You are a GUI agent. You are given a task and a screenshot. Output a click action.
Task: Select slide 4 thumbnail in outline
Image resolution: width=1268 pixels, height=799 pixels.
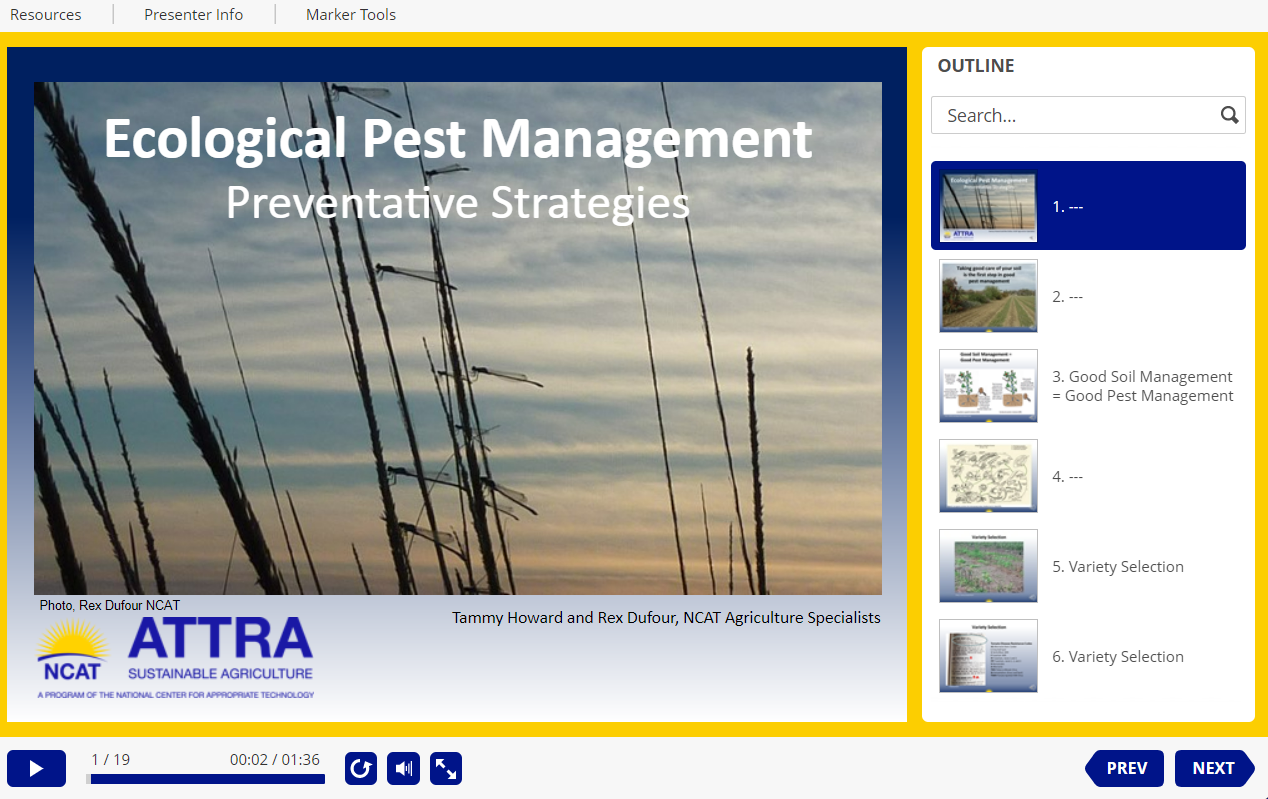coord(988,476)
